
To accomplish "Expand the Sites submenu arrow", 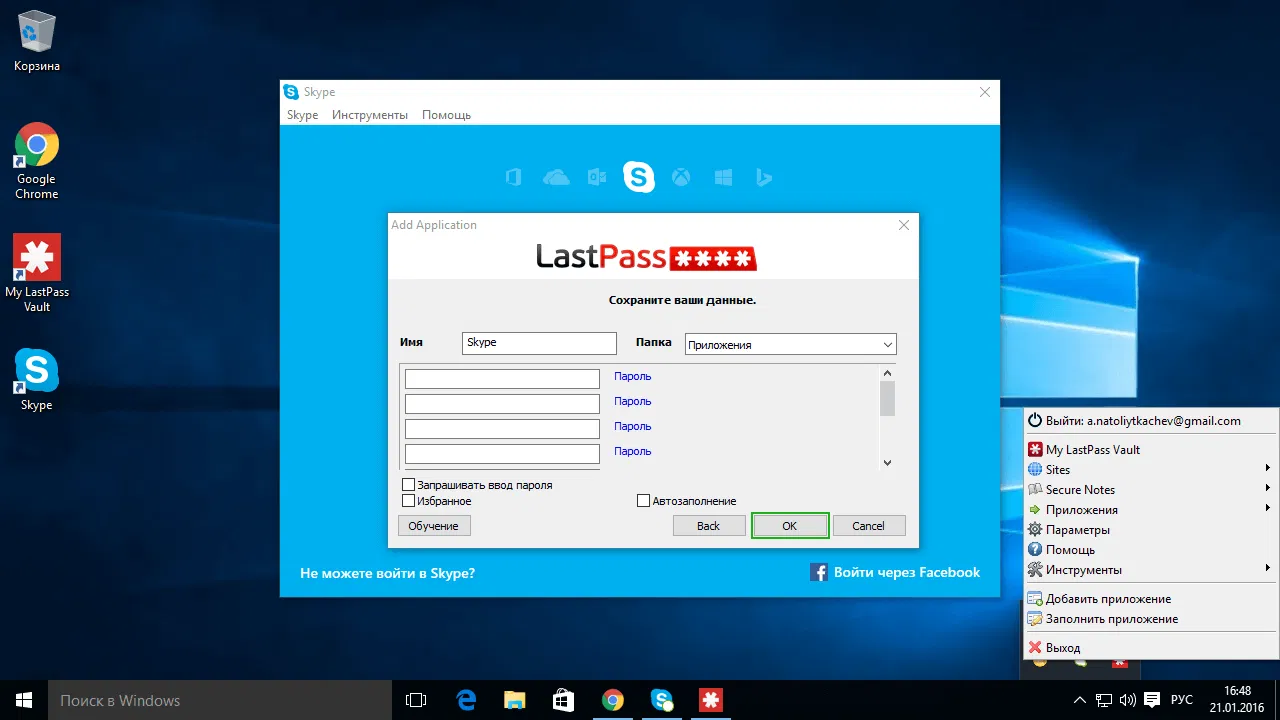I will (x=1268, y=469).
